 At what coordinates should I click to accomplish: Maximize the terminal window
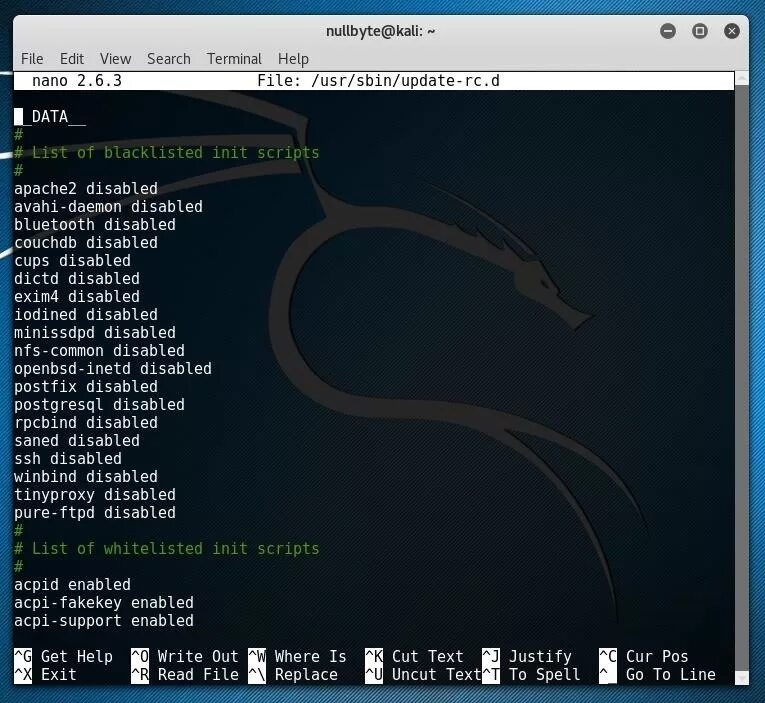(x=700, y=31)
